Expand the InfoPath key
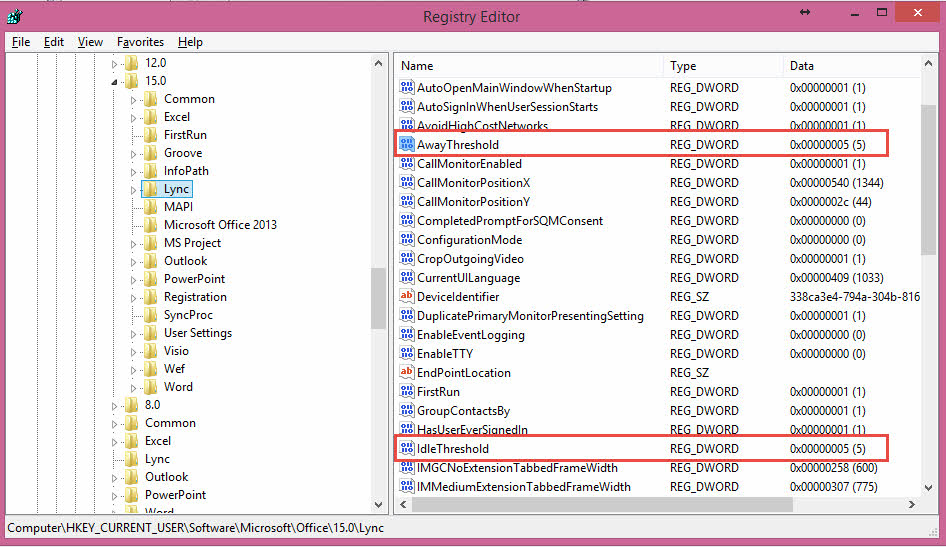The height and width of the screenshot is (547, 946). (133, 172)
